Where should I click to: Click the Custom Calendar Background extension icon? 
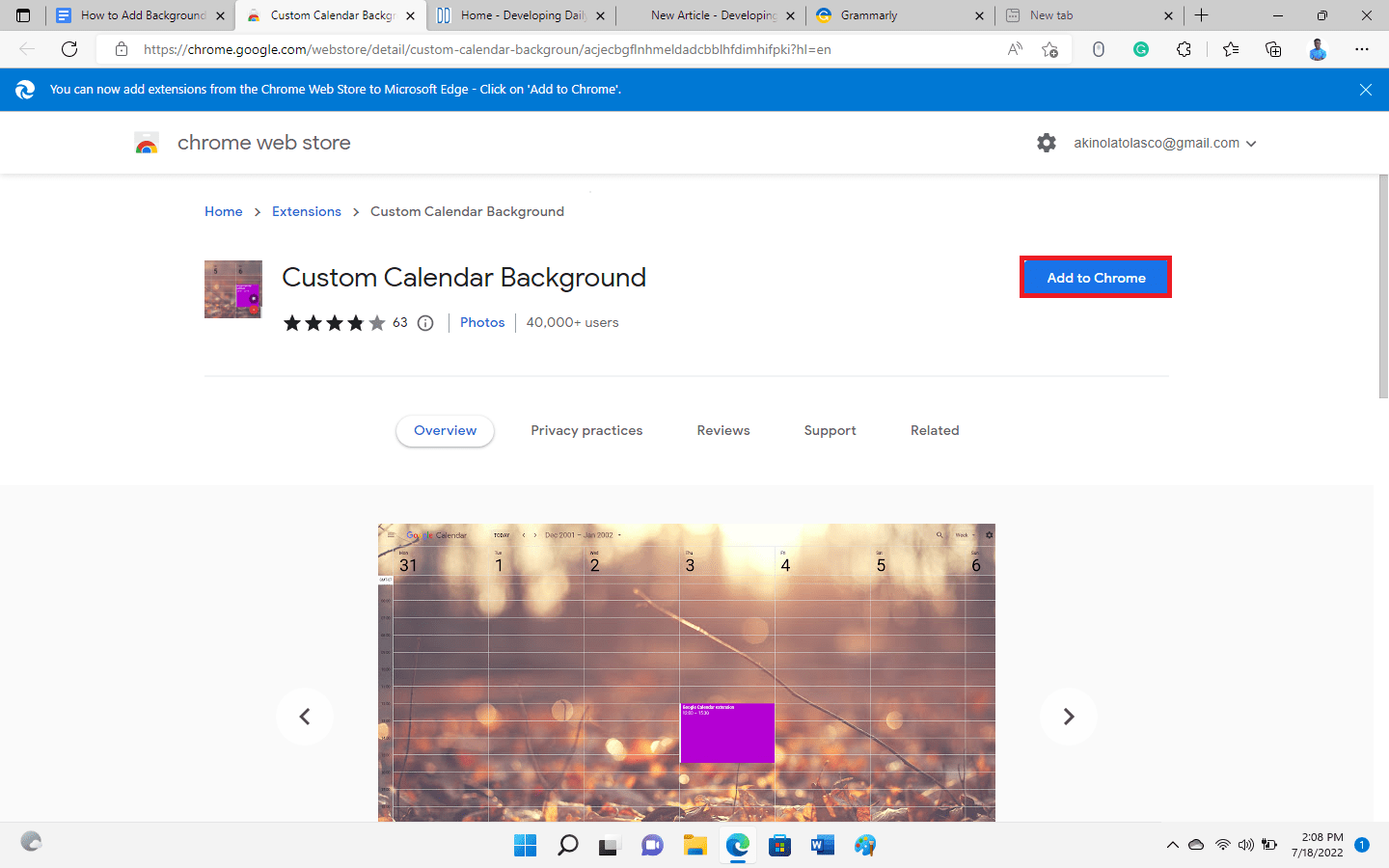coord(233,289)
